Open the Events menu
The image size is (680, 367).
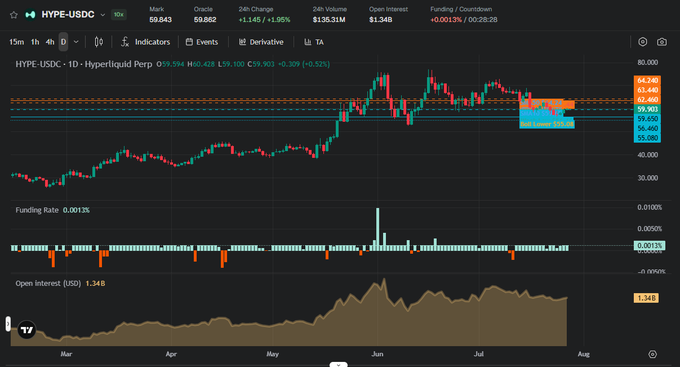202,42
